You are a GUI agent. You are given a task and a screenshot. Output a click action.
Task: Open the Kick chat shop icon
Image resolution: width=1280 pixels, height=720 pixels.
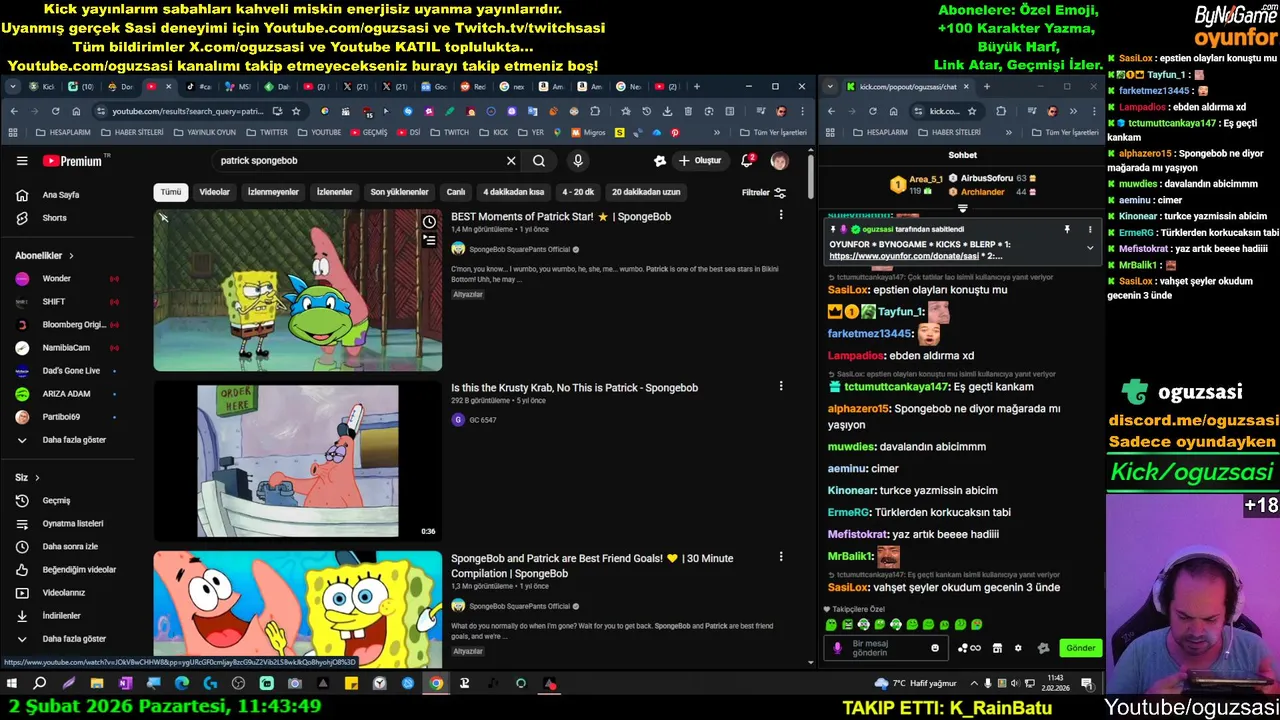[997, 648]
